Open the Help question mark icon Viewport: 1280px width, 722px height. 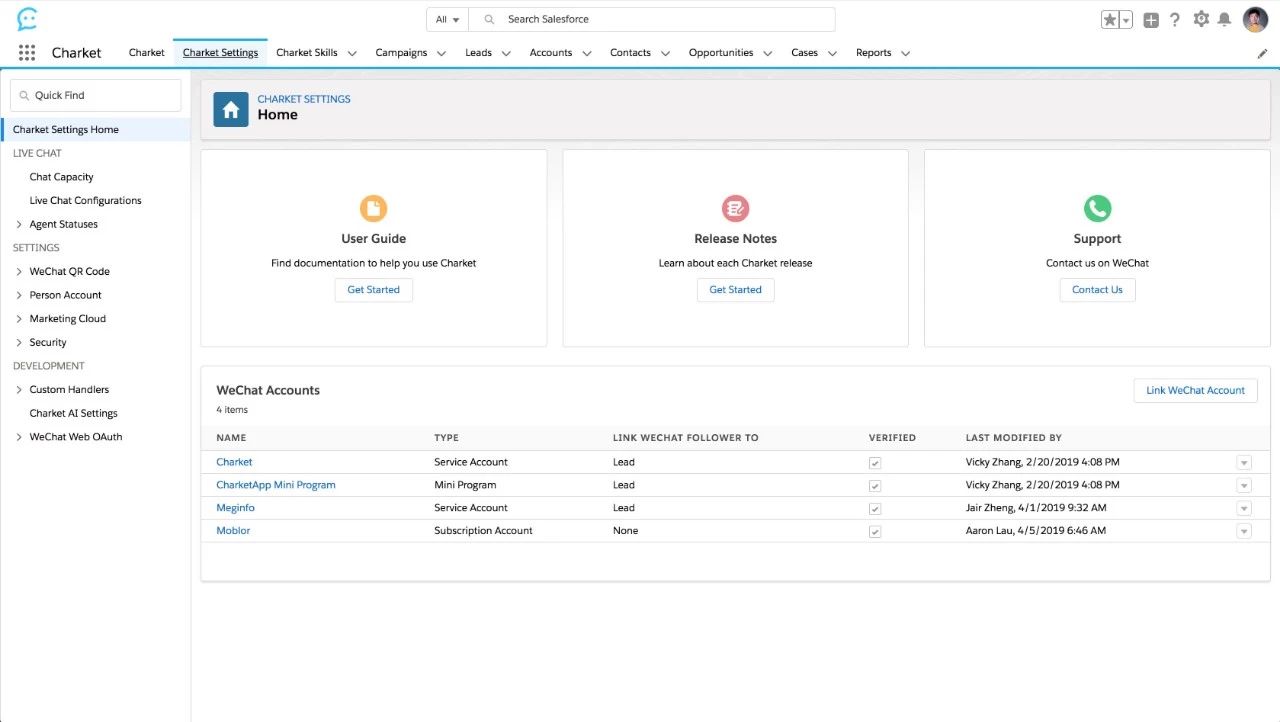(1175, 20)
